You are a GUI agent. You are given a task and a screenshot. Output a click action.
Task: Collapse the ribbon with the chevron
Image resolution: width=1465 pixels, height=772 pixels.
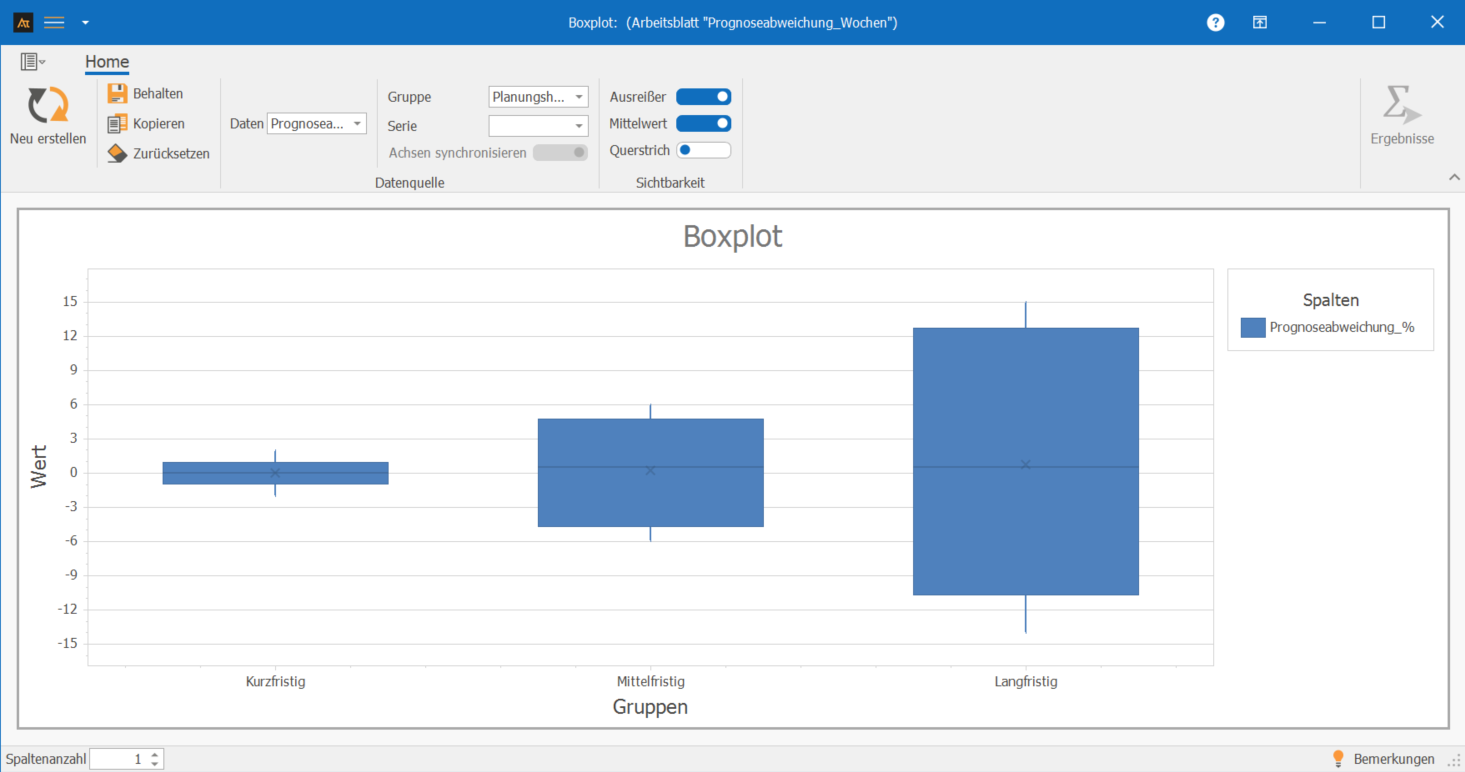click(x=1454, y=177)
